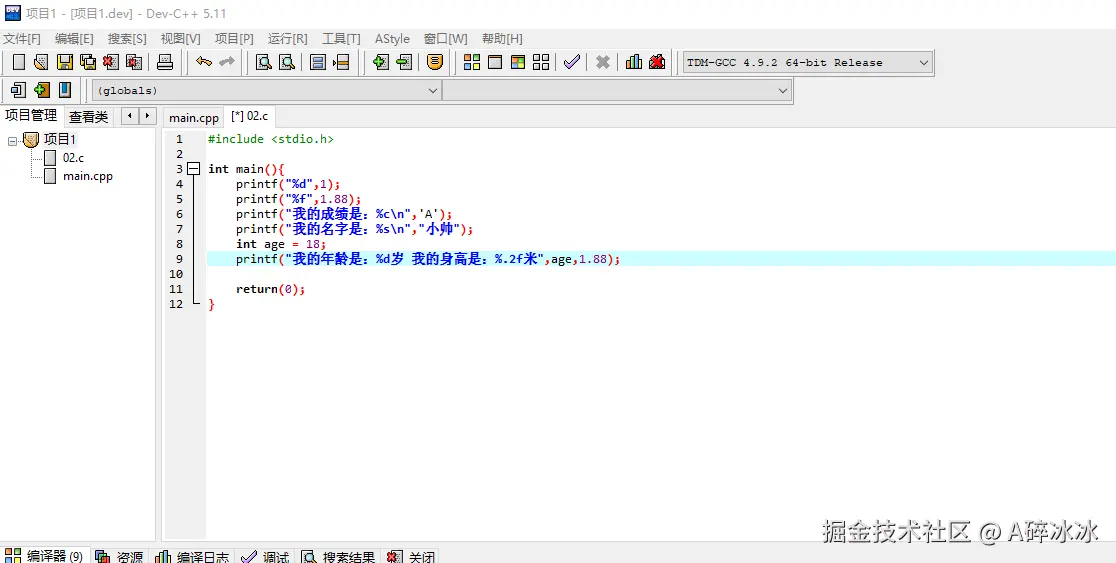This screenshot has height=563, width=1116.
Task: Click the #include <stdio.h> code line
Action: tap(270, 139)
